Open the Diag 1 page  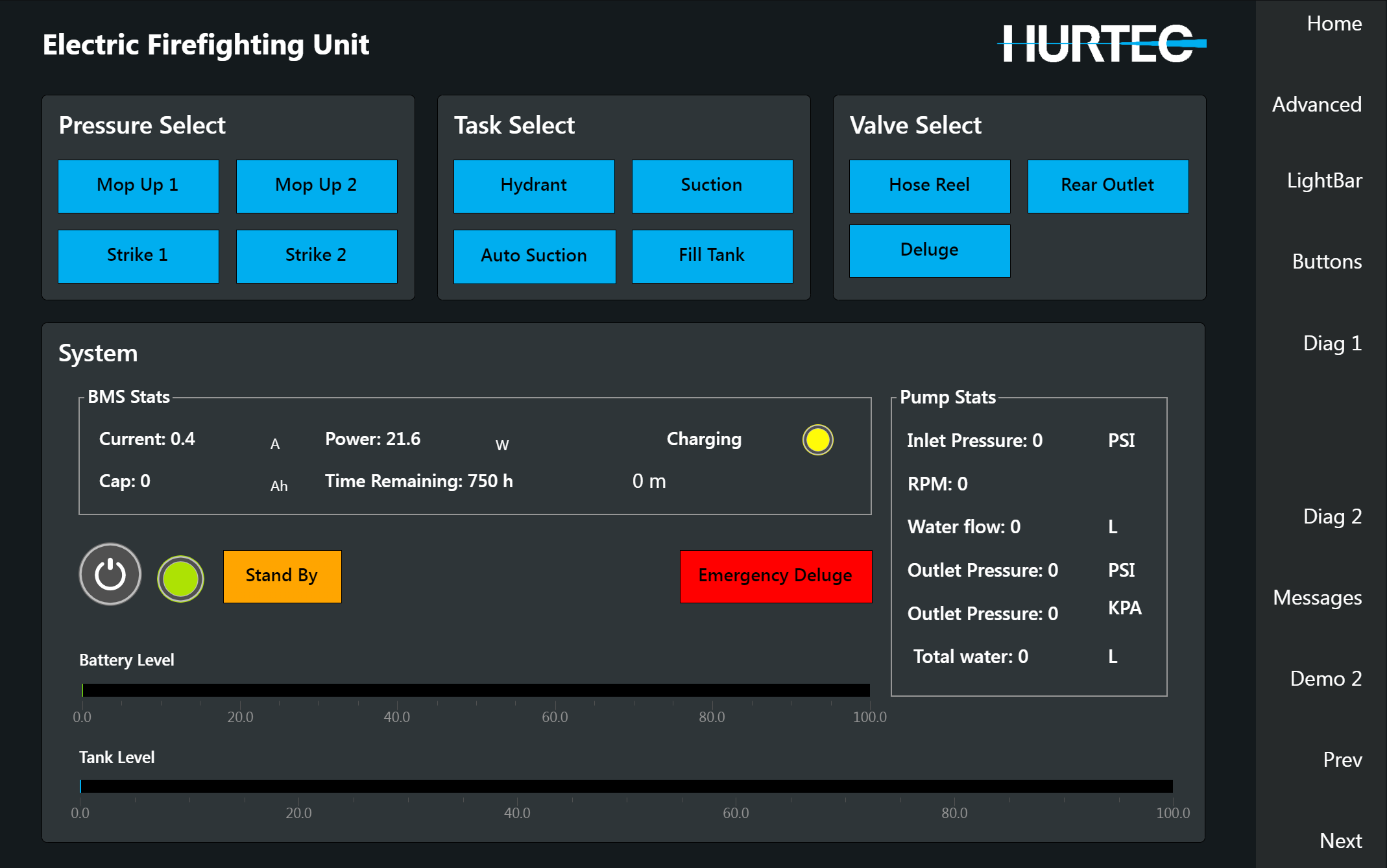(1332, 344)
